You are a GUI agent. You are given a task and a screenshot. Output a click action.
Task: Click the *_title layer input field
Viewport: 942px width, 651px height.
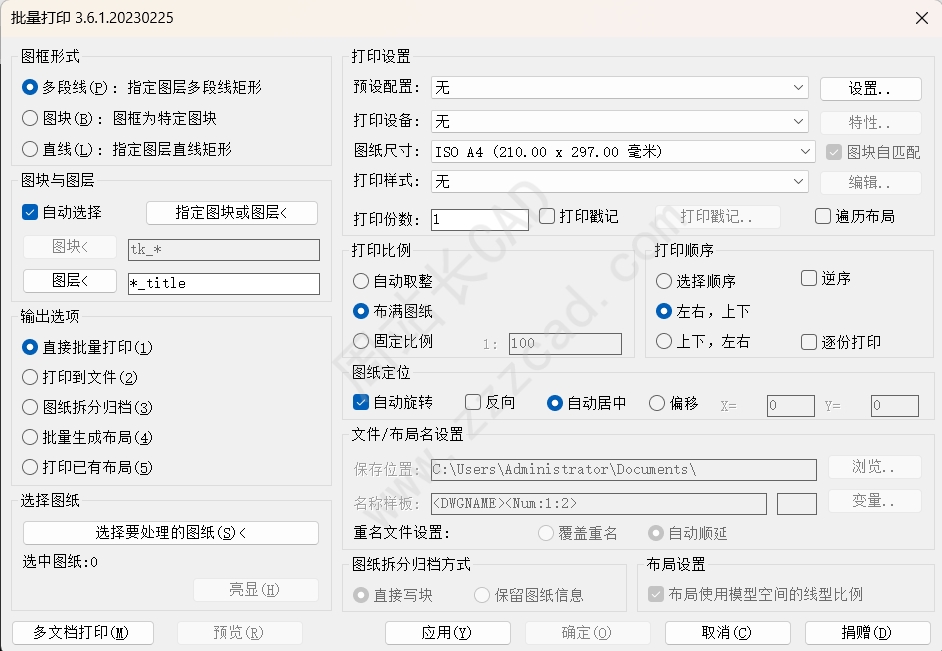(224, 283)
